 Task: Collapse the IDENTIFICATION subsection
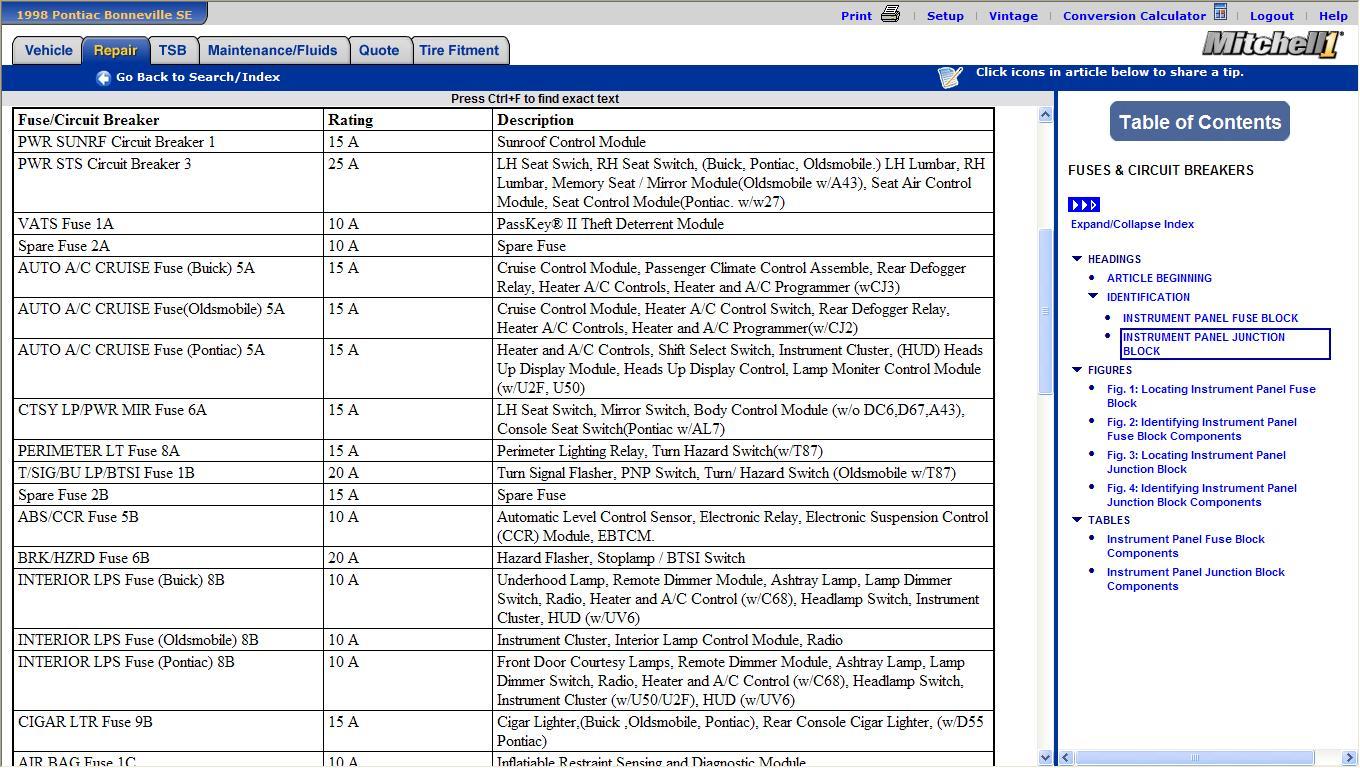click(x=1093, y=297)
